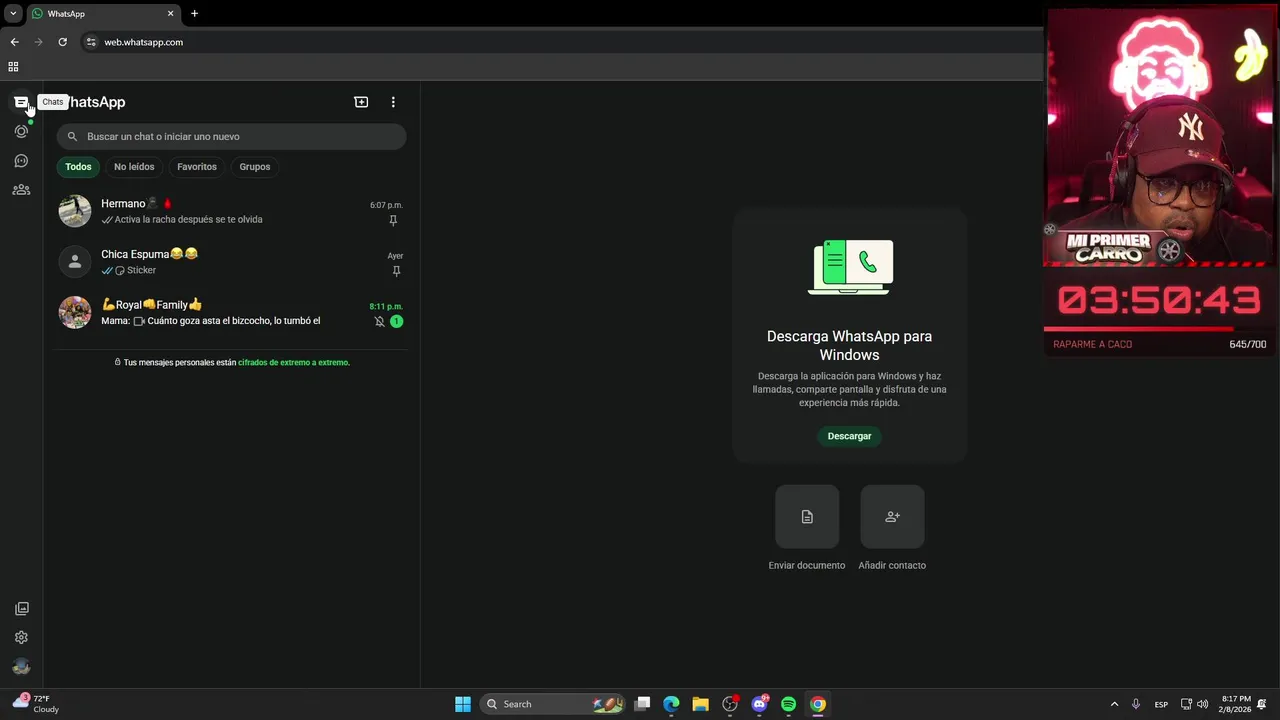Click pin icon on Chica Espuma chat
This screenshot has height=720, width=1280.
click(x=396, y=271)
